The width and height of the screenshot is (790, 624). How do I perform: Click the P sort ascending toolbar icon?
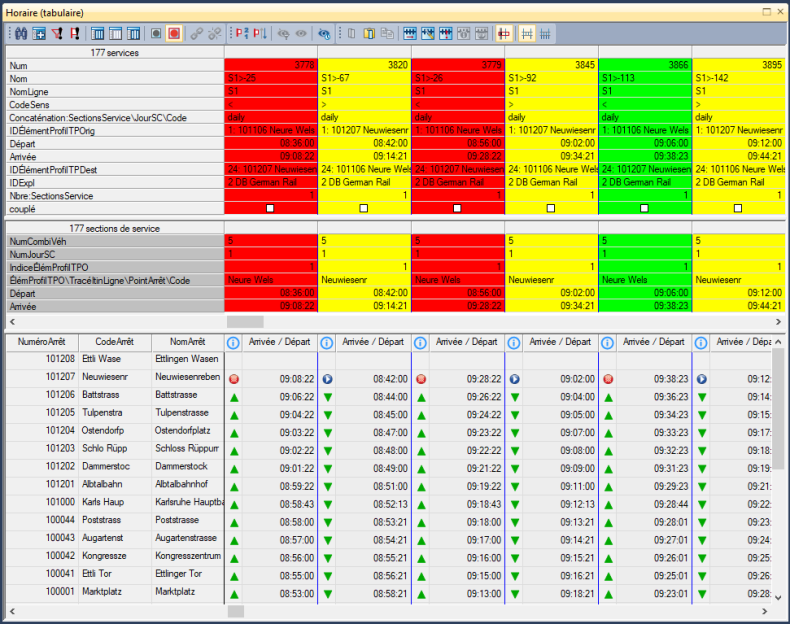(241, 33)
